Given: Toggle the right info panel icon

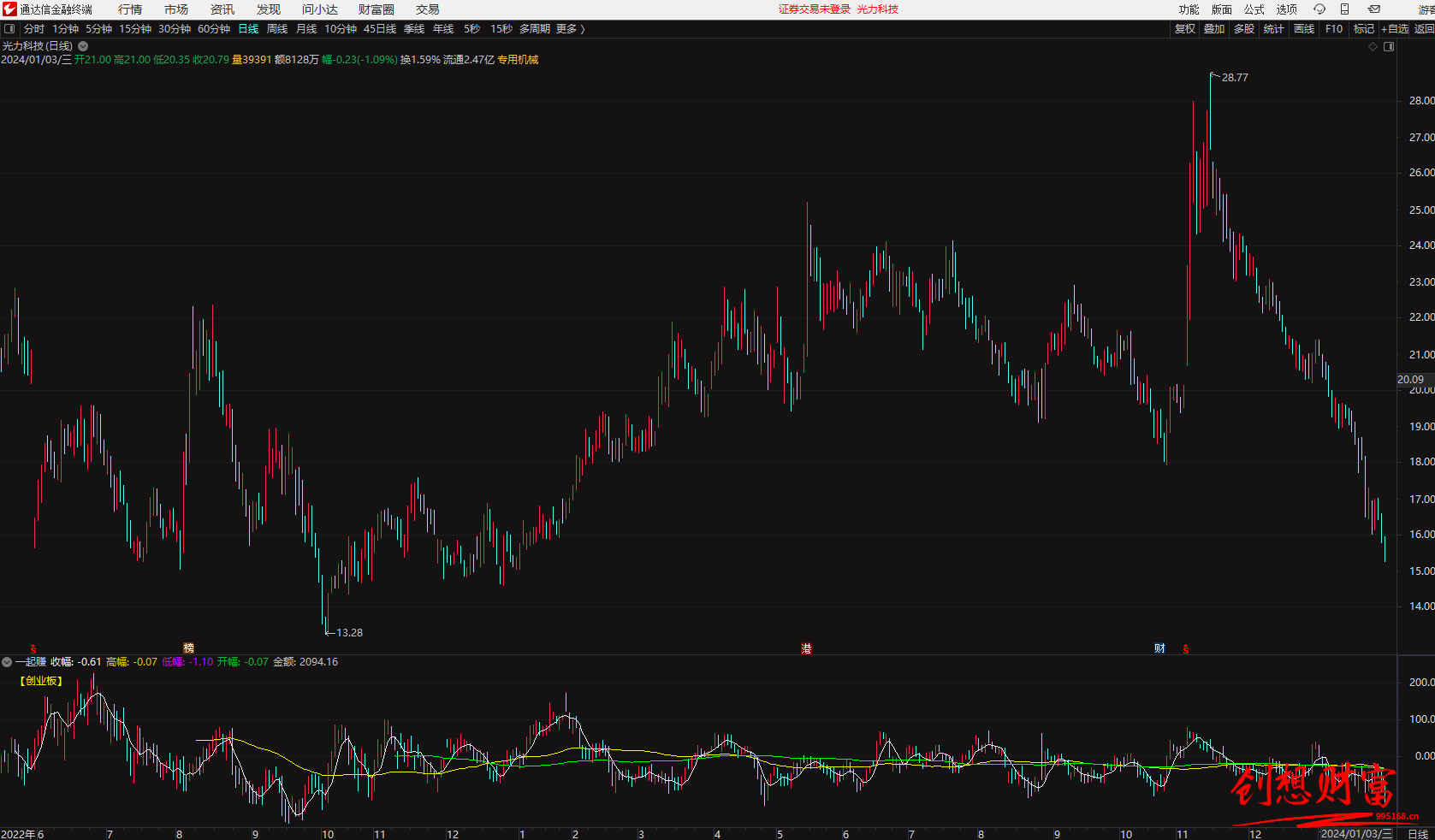Looking at the screenshot, I should [x=1389, y=47].
